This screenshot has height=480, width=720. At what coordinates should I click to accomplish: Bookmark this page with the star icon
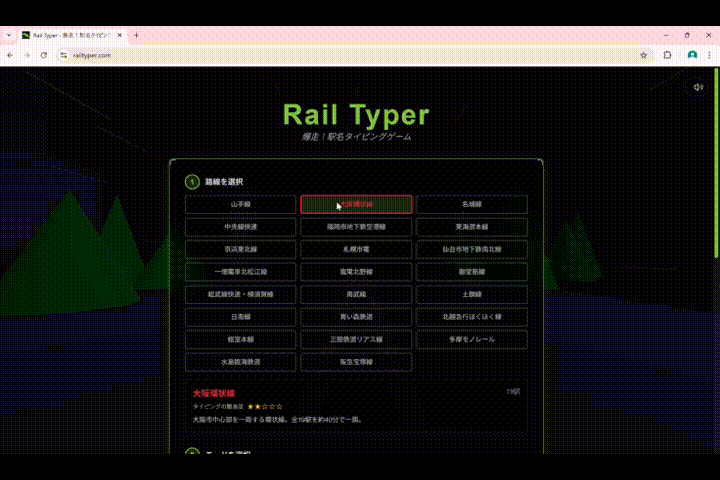point(643,55)
